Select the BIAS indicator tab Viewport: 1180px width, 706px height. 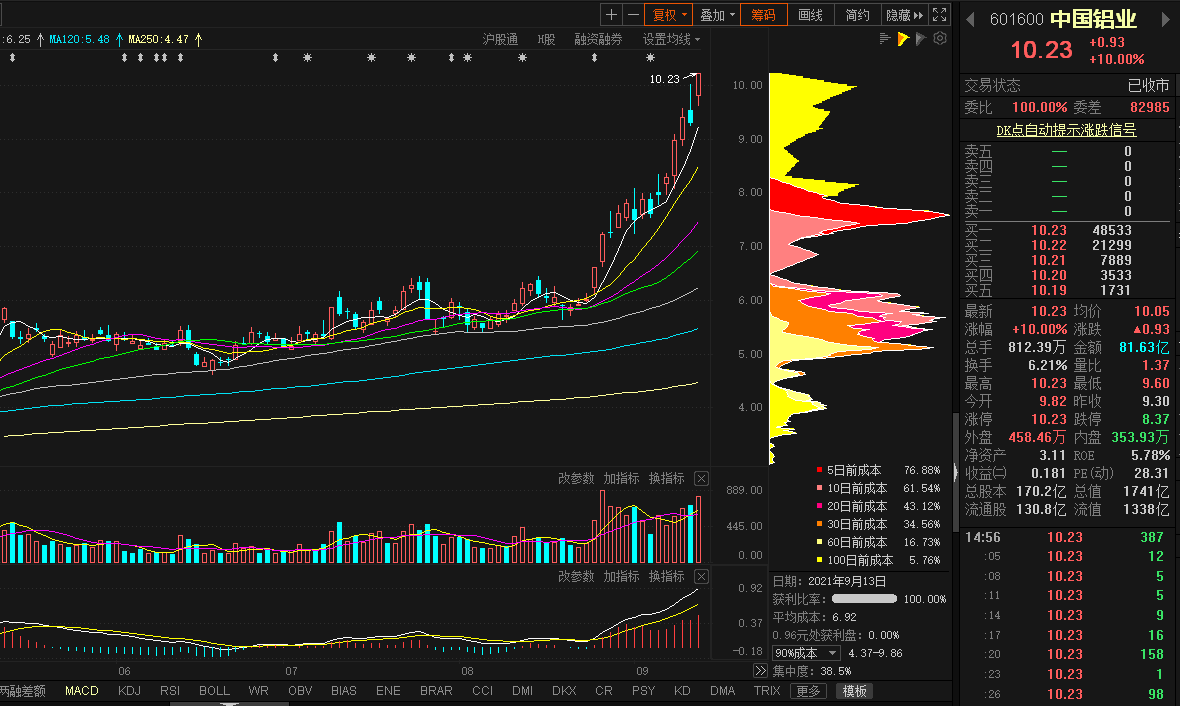tap(344, 690)
